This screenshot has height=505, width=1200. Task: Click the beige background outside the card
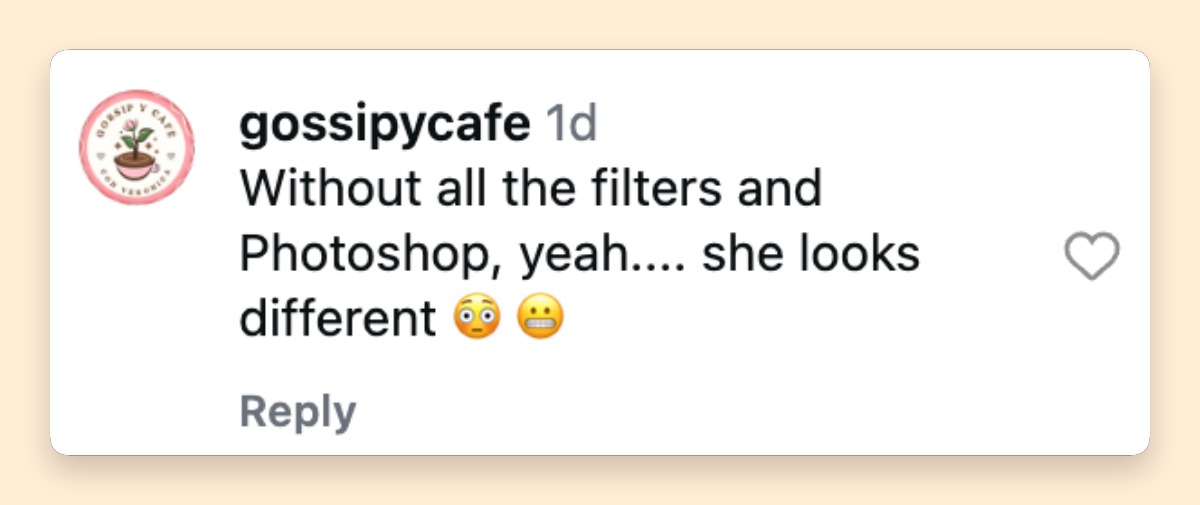[600, 24]
